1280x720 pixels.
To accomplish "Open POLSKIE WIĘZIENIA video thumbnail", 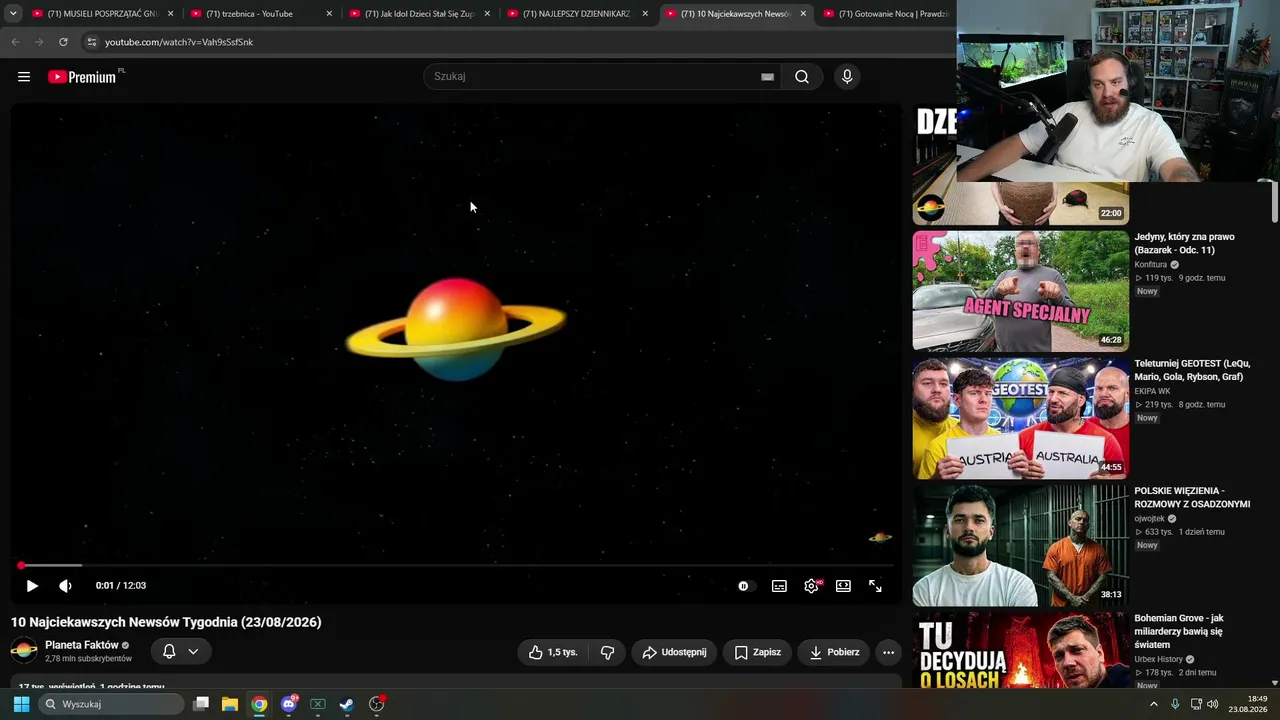I will click(x=1020, y=545).
